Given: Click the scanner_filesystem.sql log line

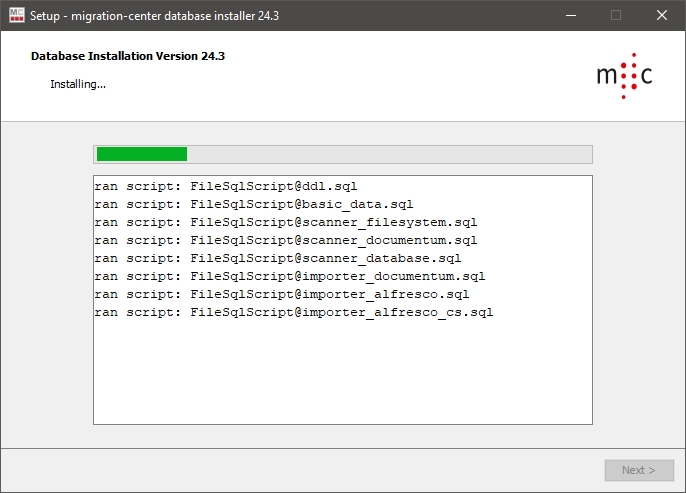Looking at the screenshot, I should [285, 223].
